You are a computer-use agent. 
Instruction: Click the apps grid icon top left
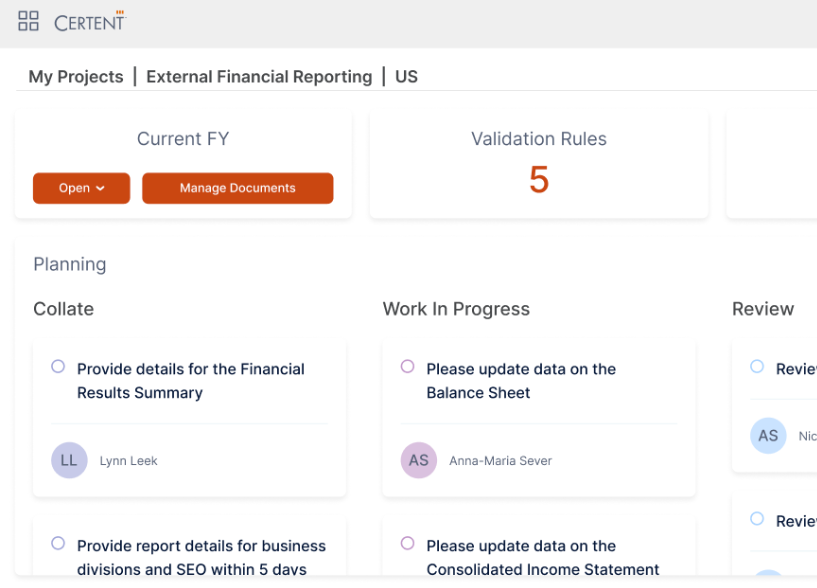click(28, 21)
